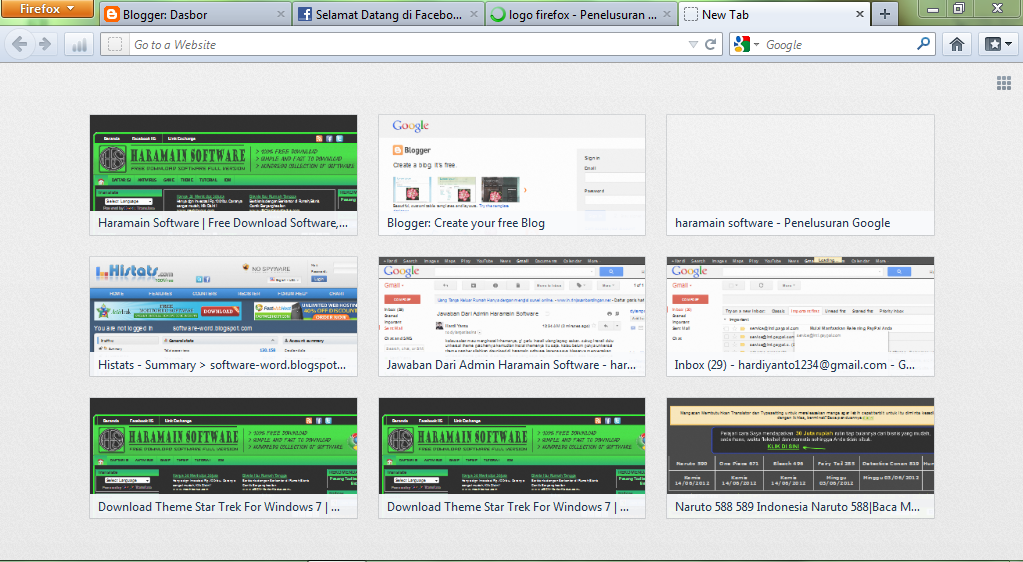Open the Haramain Software Free Download thumbnail
The width and height of the screenshot is (1023, 562).
(x=223, y=175)
